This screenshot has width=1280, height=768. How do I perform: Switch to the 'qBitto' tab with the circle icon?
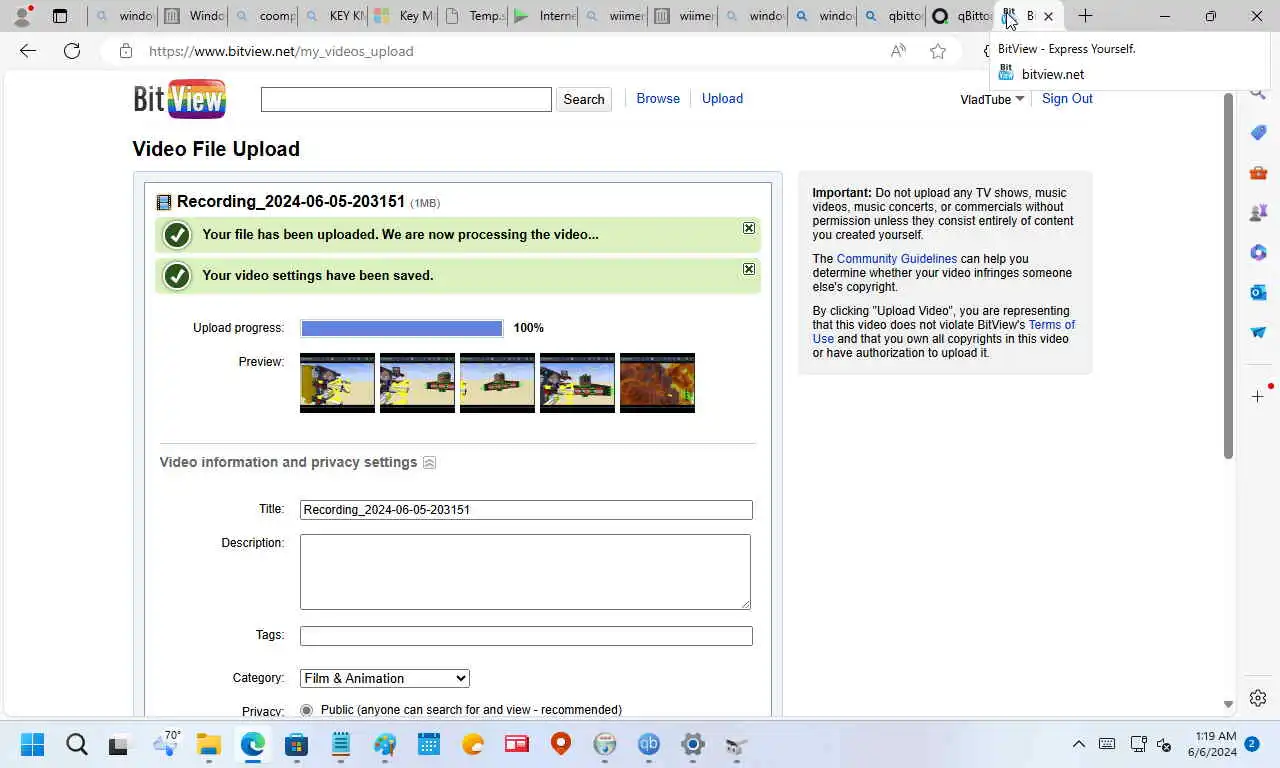(x=962, y=16)
